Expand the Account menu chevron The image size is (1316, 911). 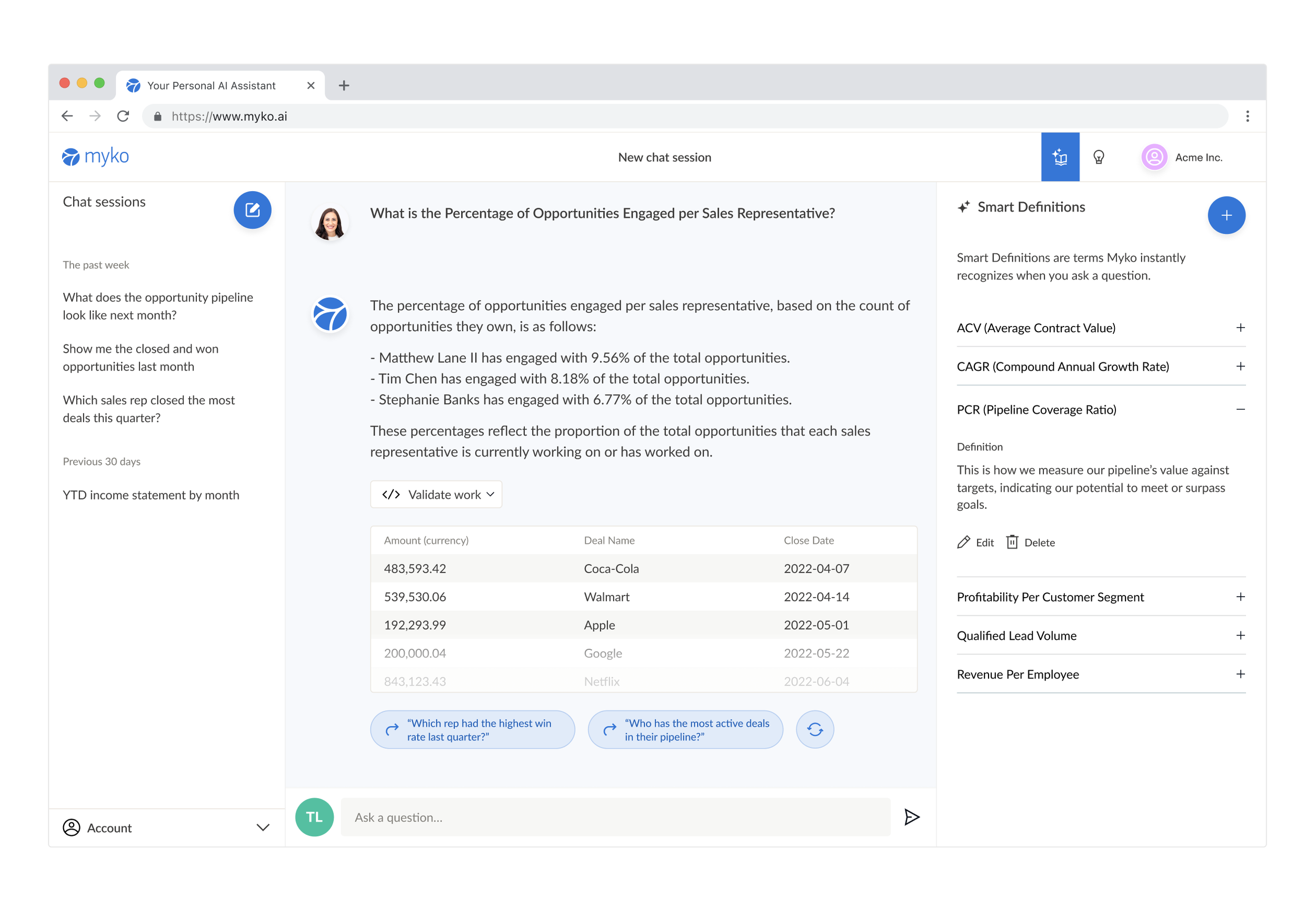click(x=263, y=828)
